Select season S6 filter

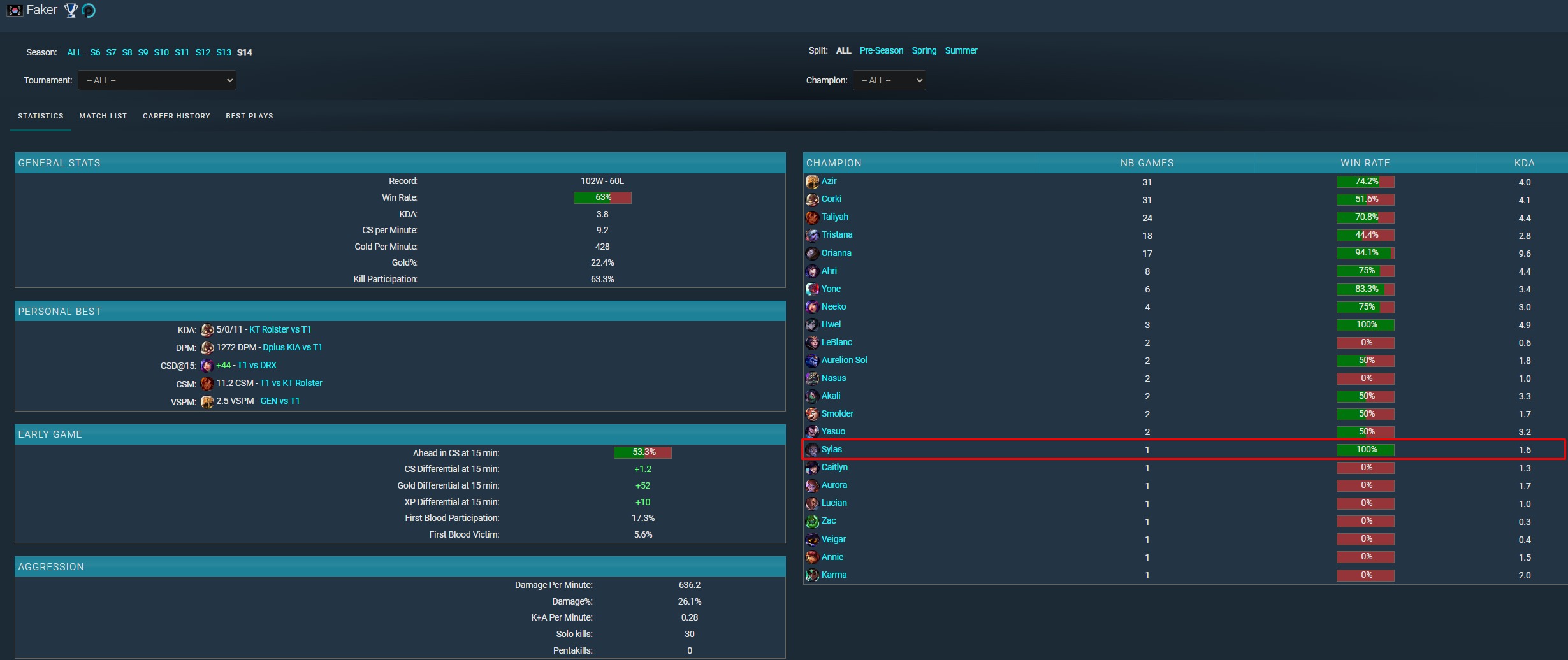95,52
